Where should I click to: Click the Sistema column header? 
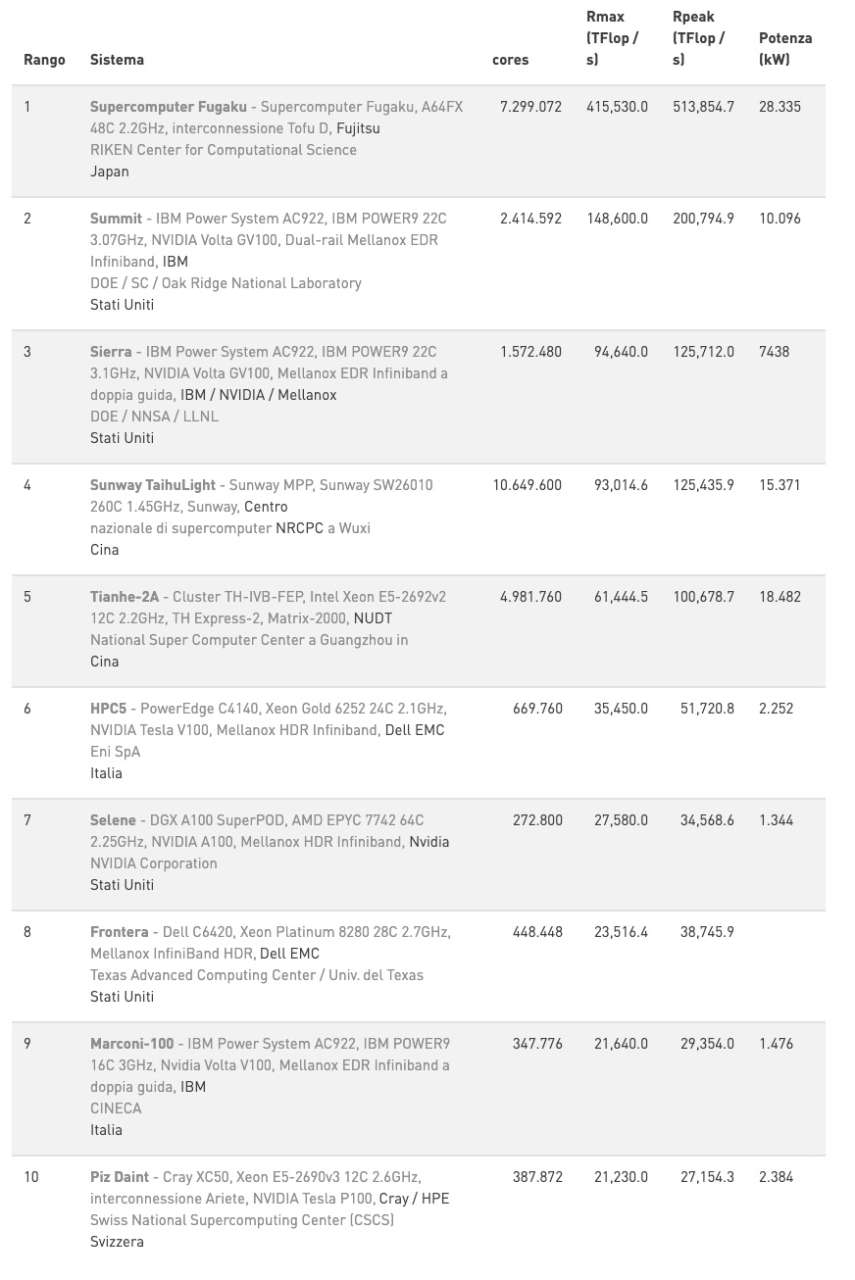[x=117, y=60]
